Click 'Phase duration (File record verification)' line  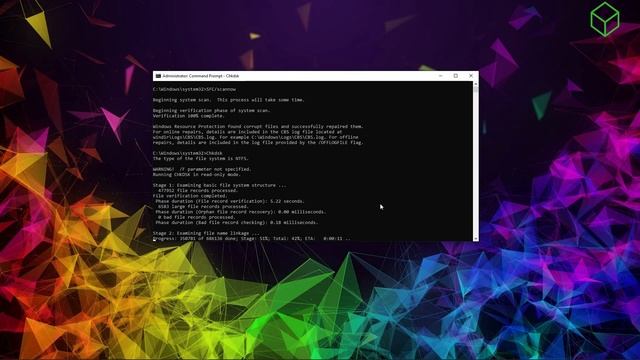230,201
